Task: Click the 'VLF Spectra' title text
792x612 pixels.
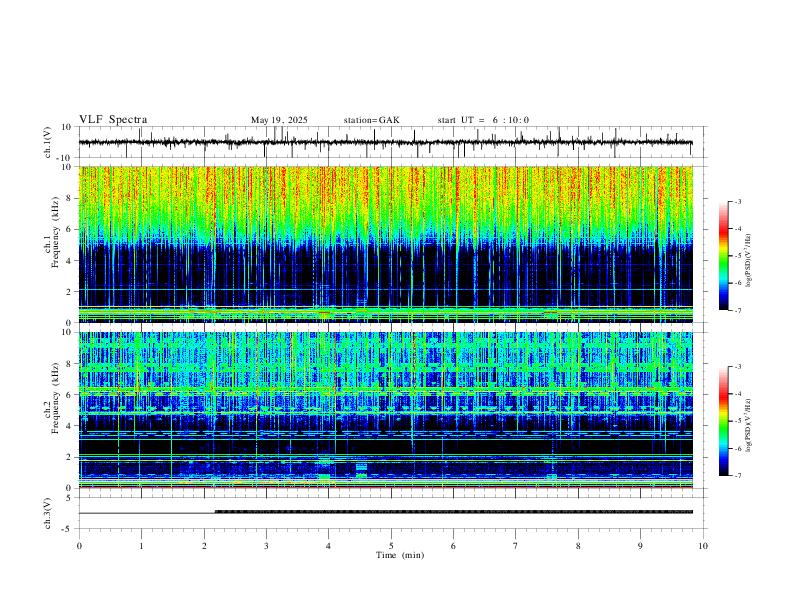Action: 113,120
